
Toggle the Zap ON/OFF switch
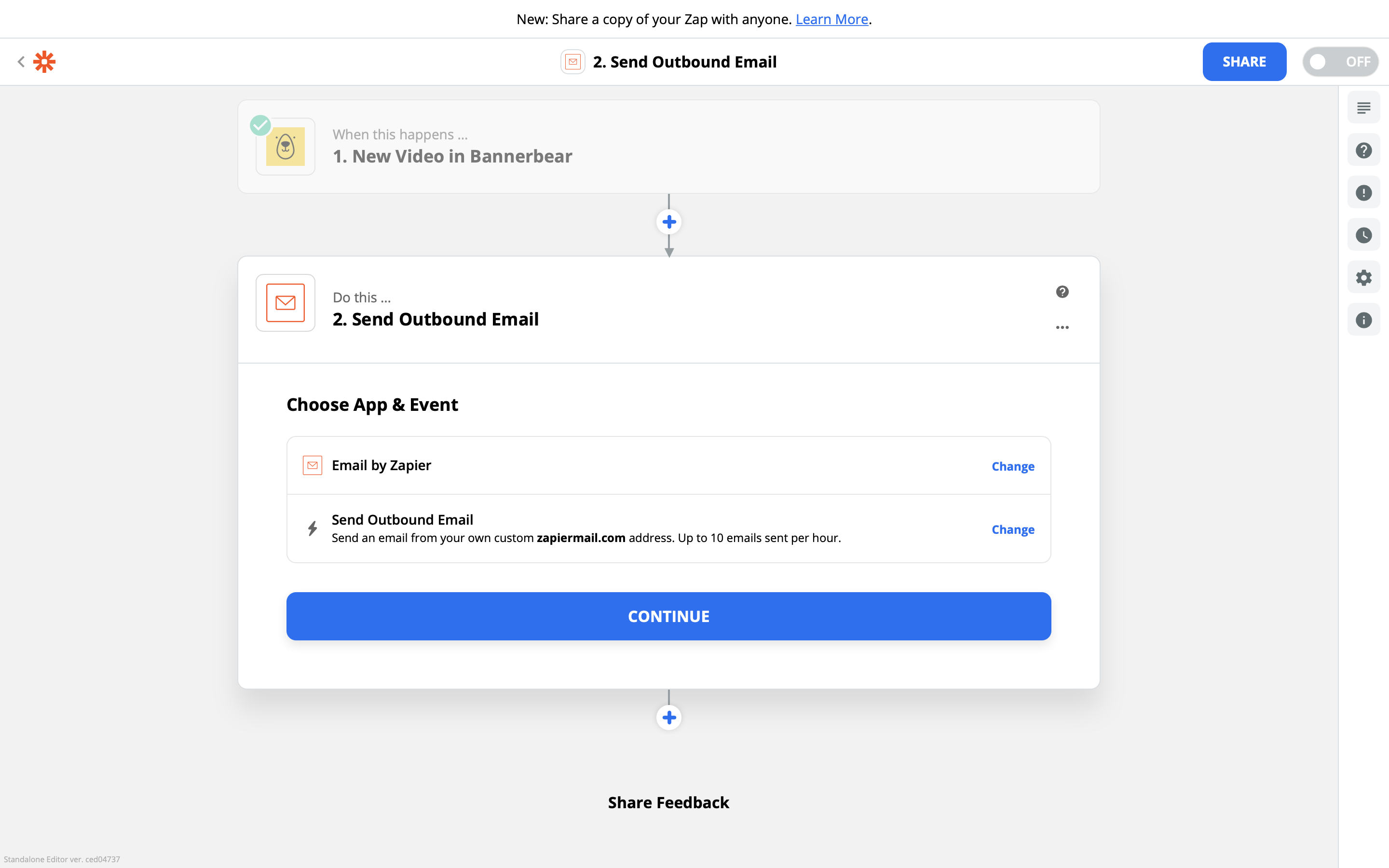1340,61
